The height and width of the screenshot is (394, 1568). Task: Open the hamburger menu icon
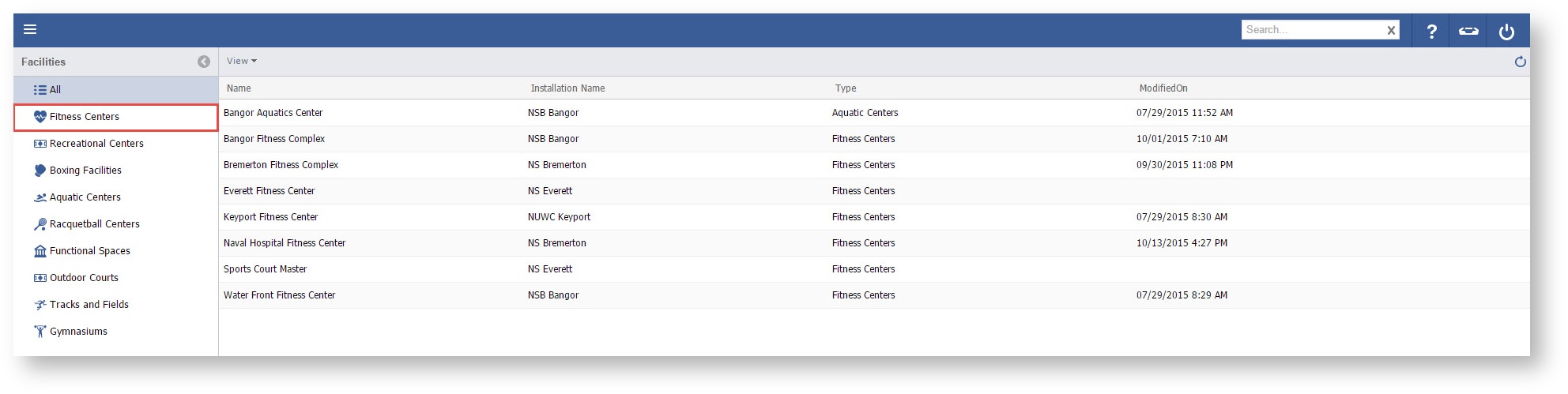(30, 30)
